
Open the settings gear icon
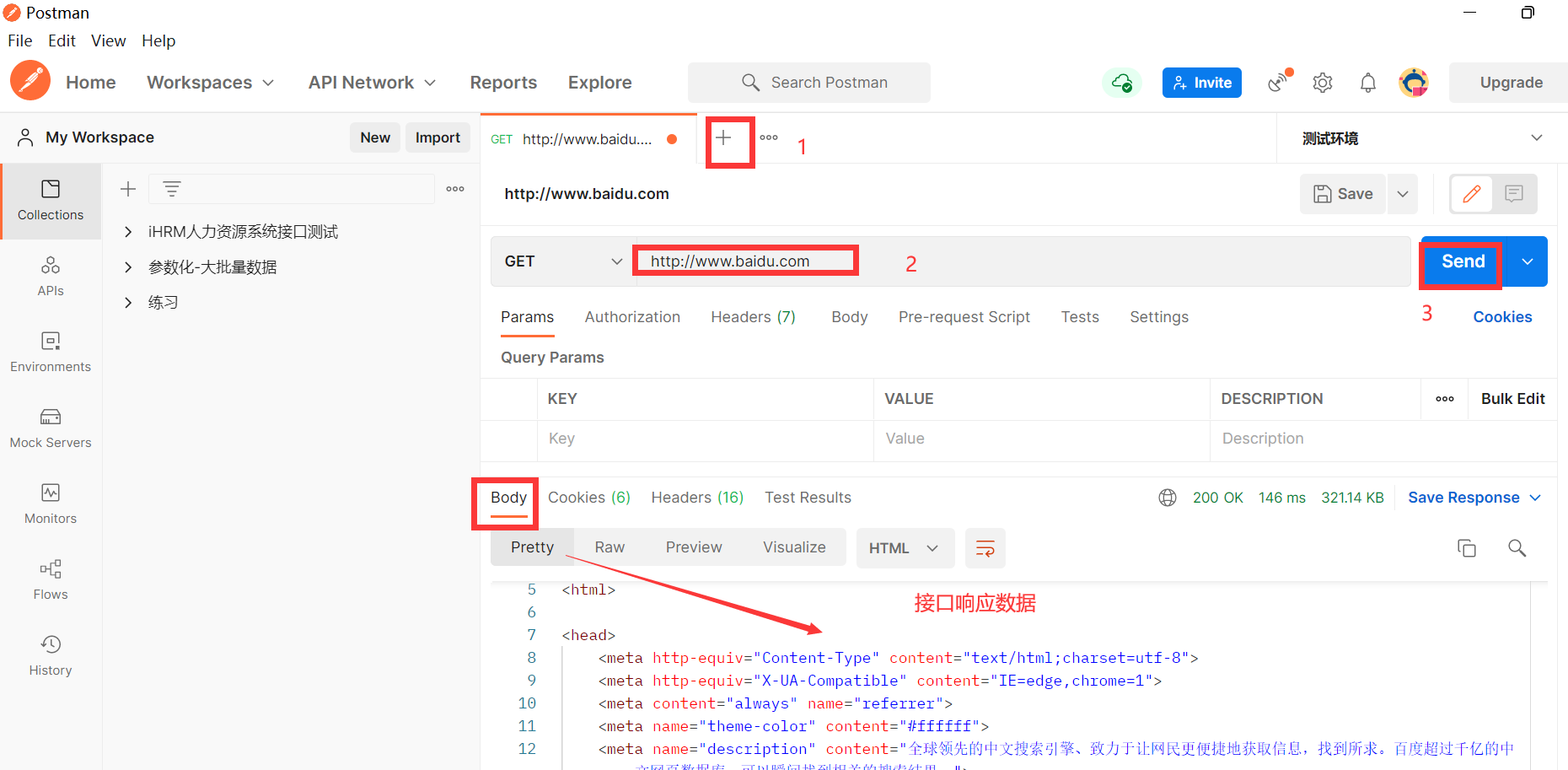tap(1323, 83)
